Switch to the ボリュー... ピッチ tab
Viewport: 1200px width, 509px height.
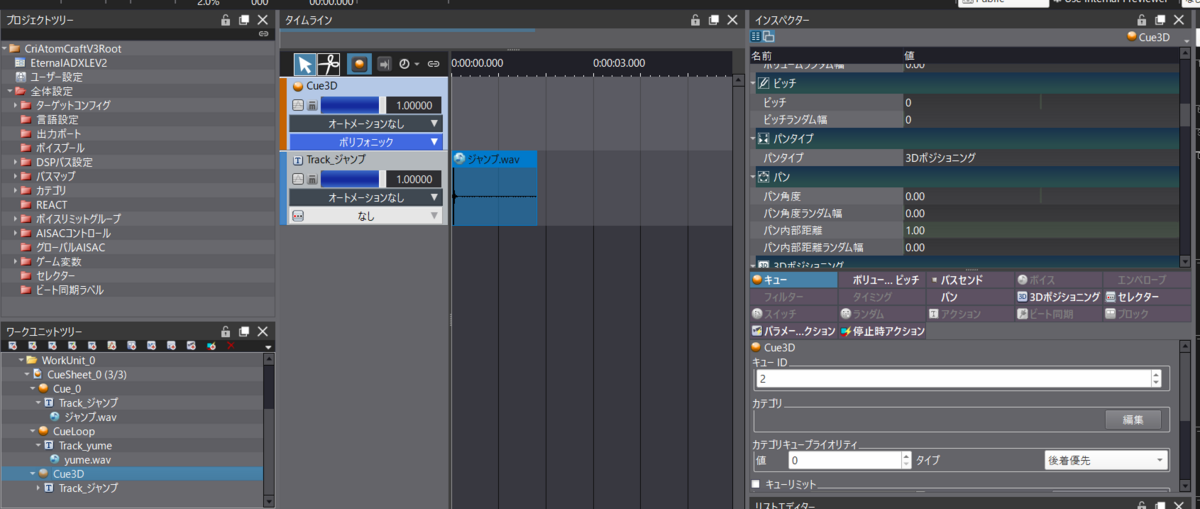click(x=881, y=281)
